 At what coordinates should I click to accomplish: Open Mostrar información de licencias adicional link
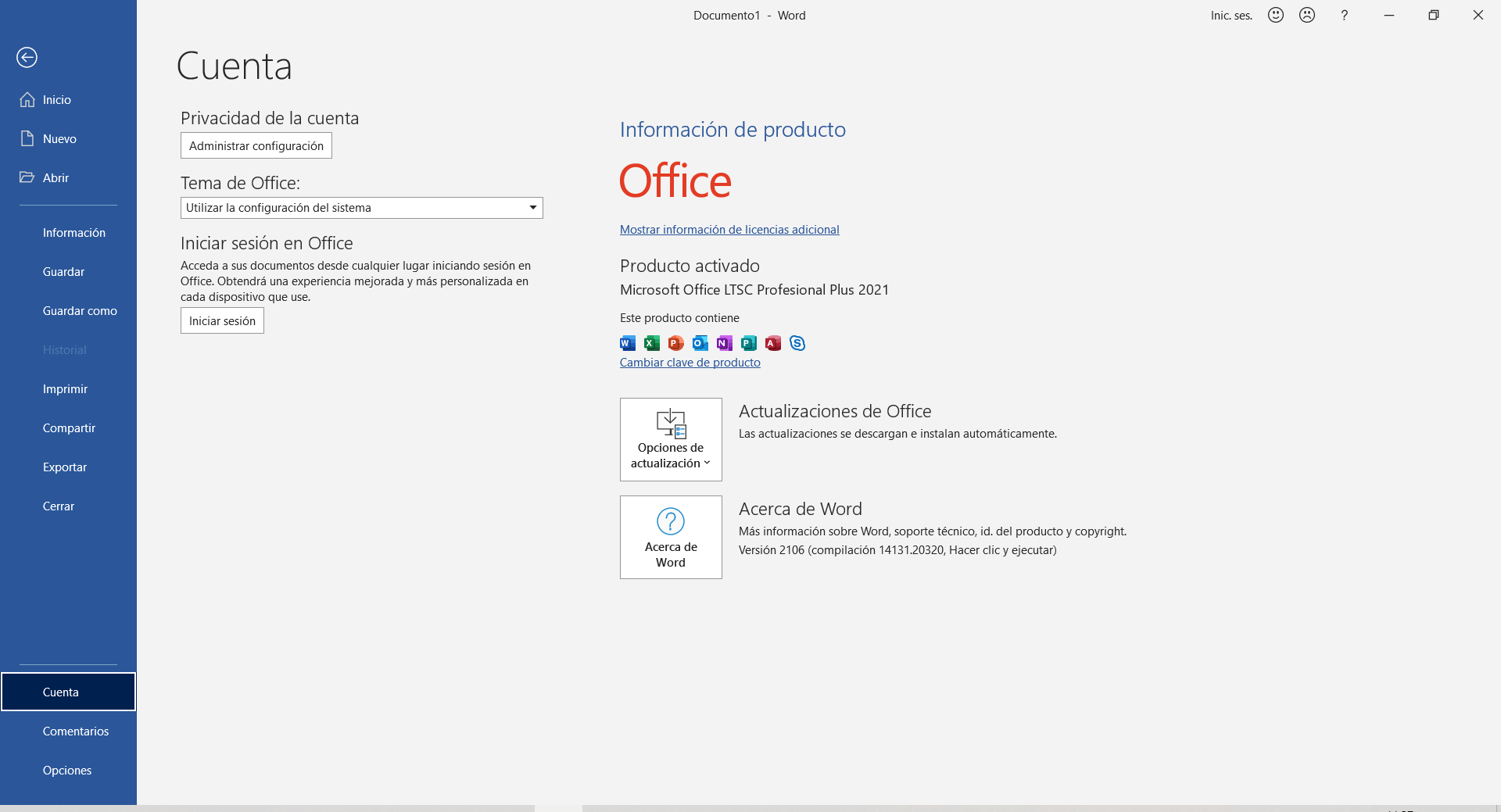(729, 229)
